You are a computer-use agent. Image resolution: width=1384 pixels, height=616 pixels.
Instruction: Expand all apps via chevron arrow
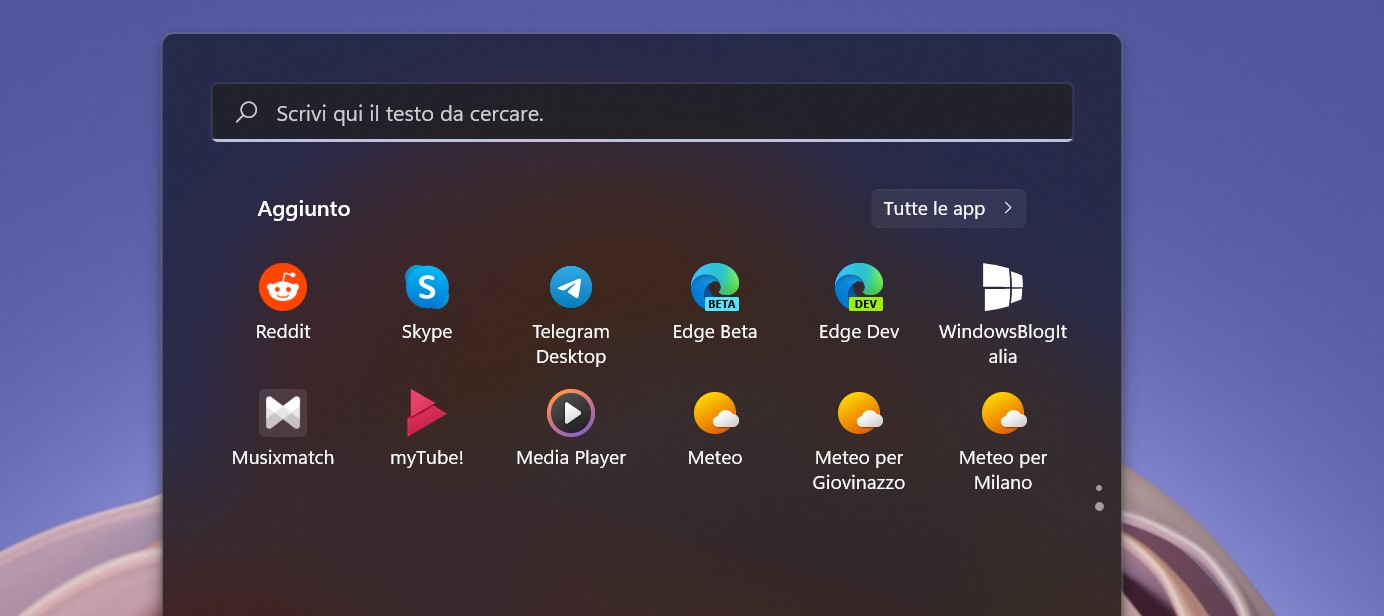point(1008,209)
